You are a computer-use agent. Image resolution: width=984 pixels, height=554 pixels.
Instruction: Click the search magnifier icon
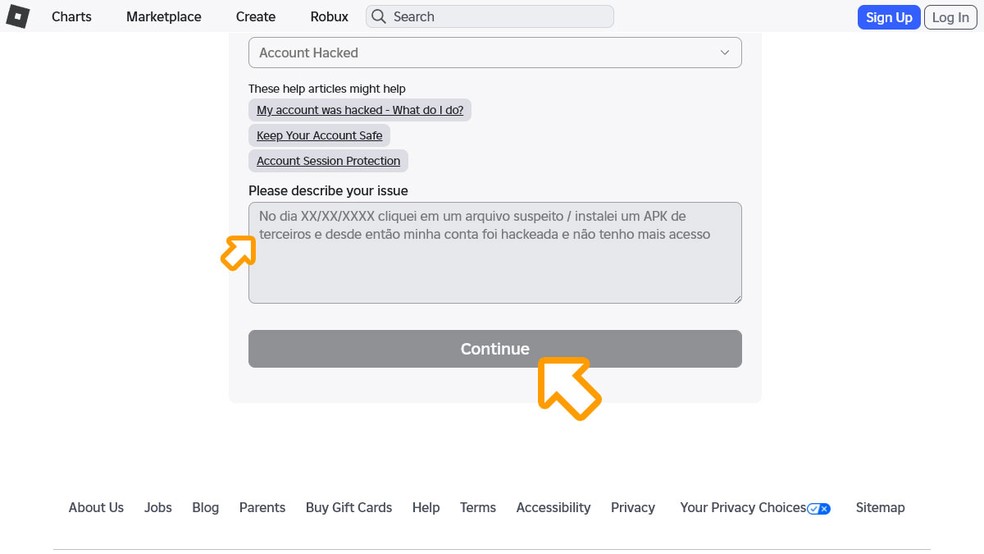tap(379, 17)
